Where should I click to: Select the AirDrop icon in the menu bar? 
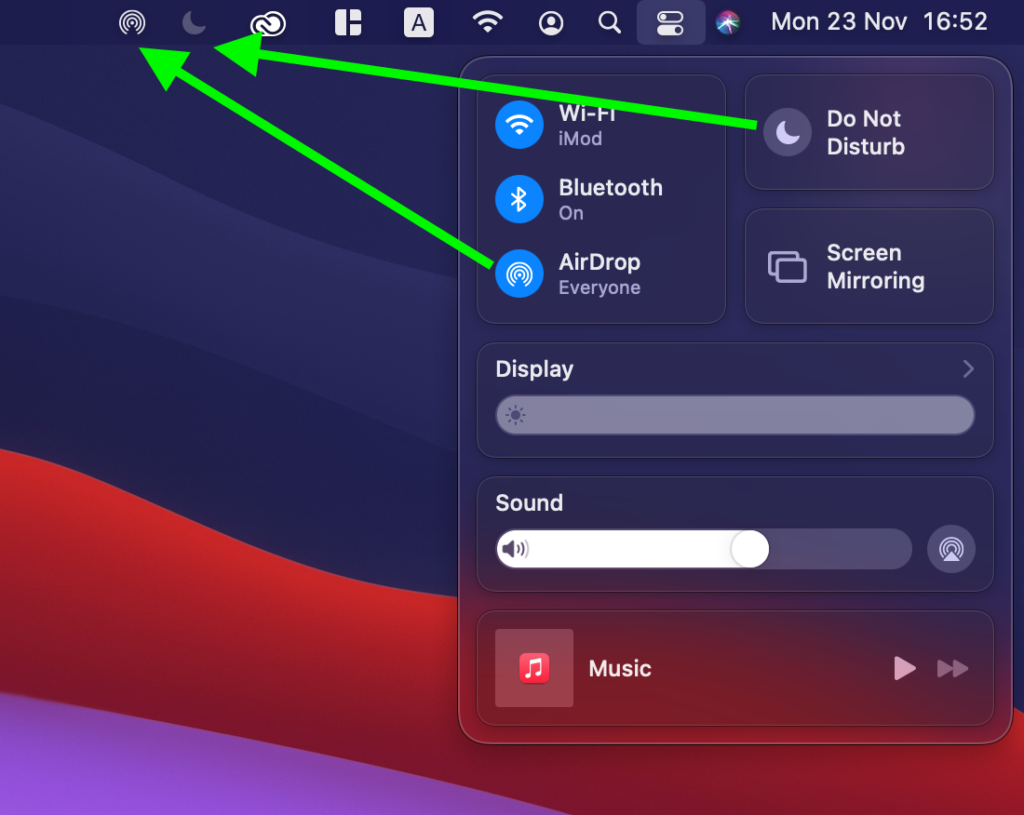point(132,21)
